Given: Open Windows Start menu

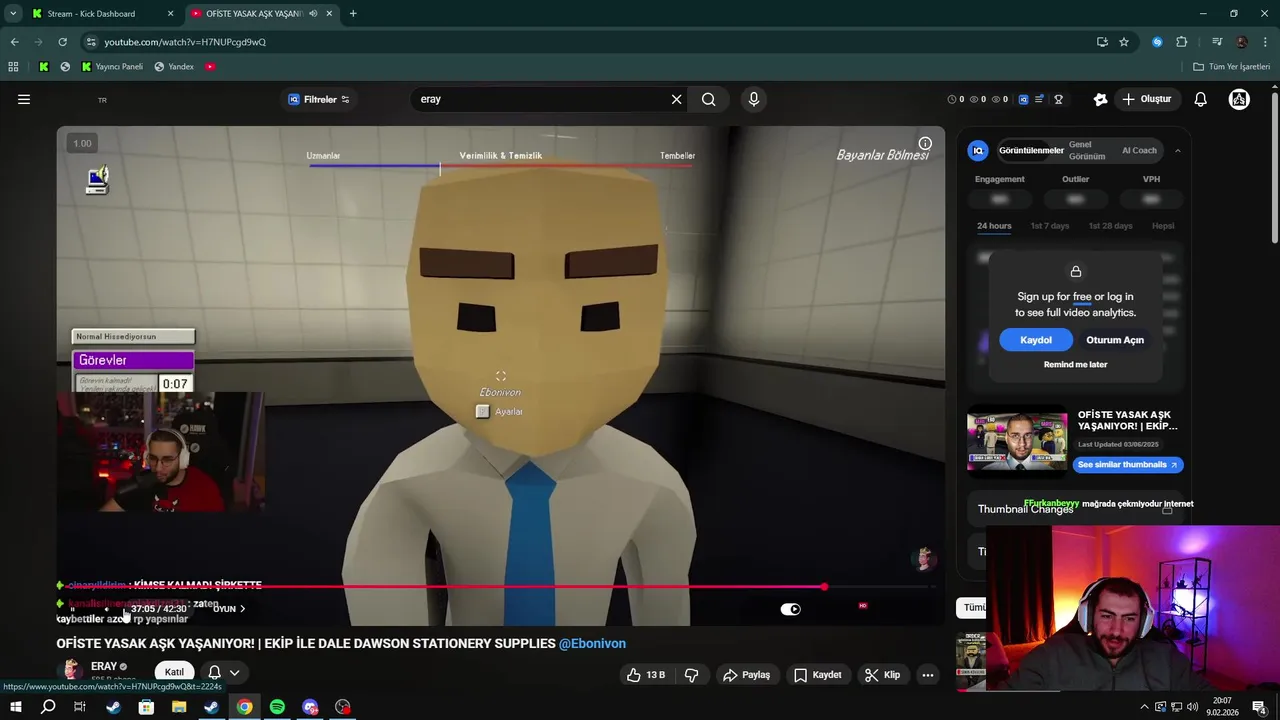Looking at the screenshot, I should click(x=15, y=707).
